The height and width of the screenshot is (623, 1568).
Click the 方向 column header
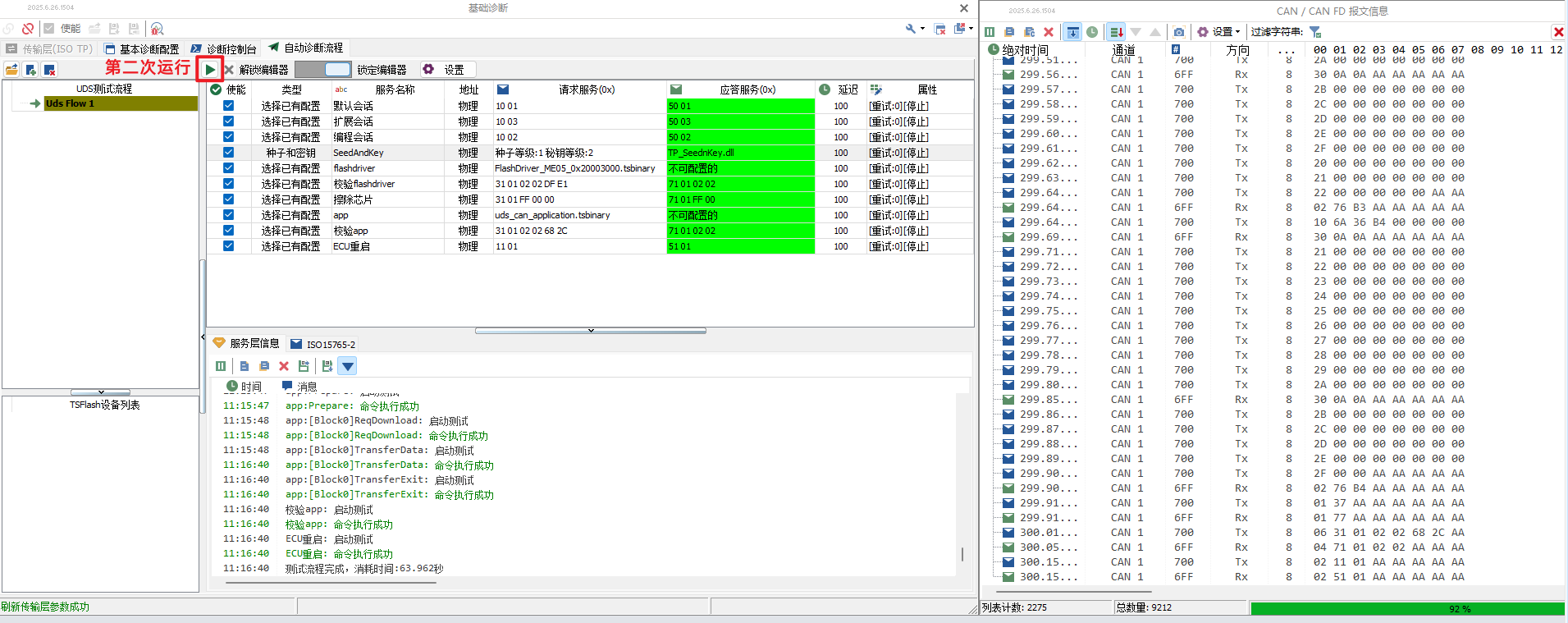tap(1237, 50)
